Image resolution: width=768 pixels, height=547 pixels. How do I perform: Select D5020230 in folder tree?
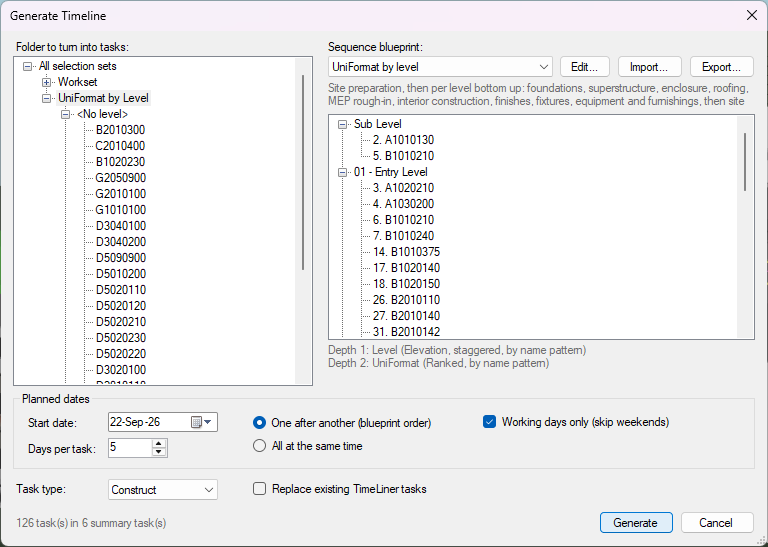pos(120,338)
